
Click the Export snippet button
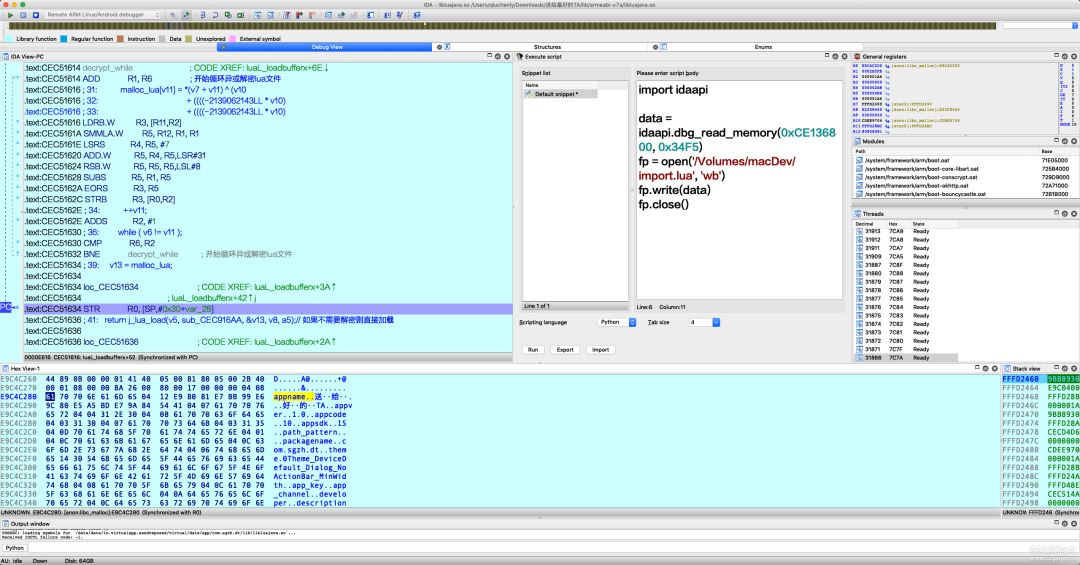click(565, 349)
